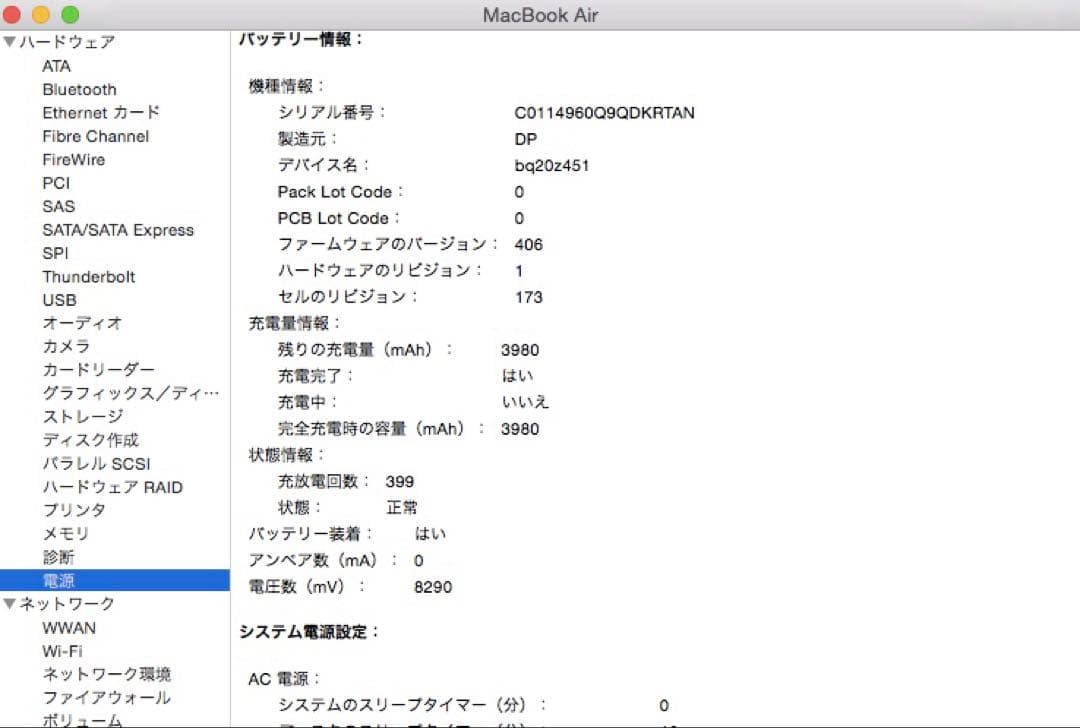Collapse the ネットワーク section triangle

point(10,604)
